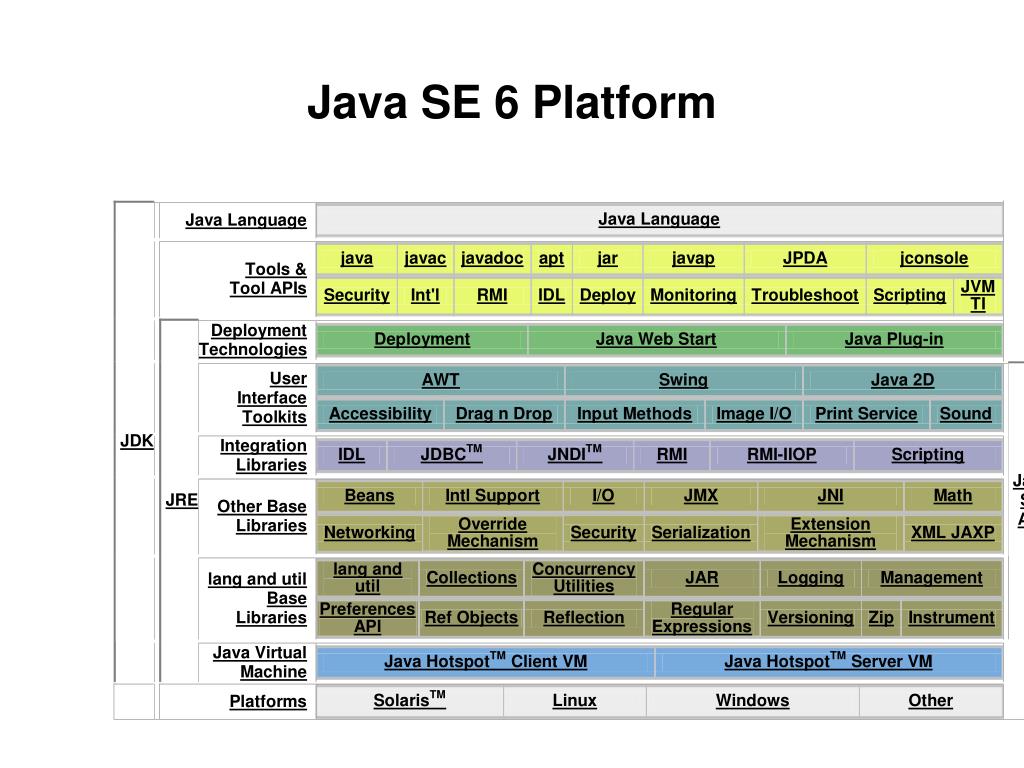Open the Deploy link
The height and width of the screenshot is (768, 1024).
[607, 295]
